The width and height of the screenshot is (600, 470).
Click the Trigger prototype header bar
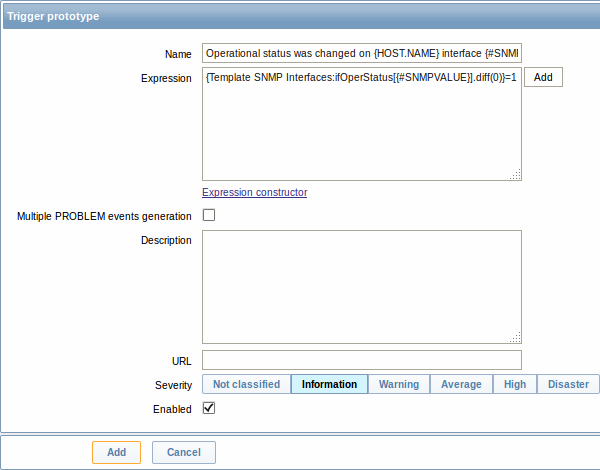[302, 16]
